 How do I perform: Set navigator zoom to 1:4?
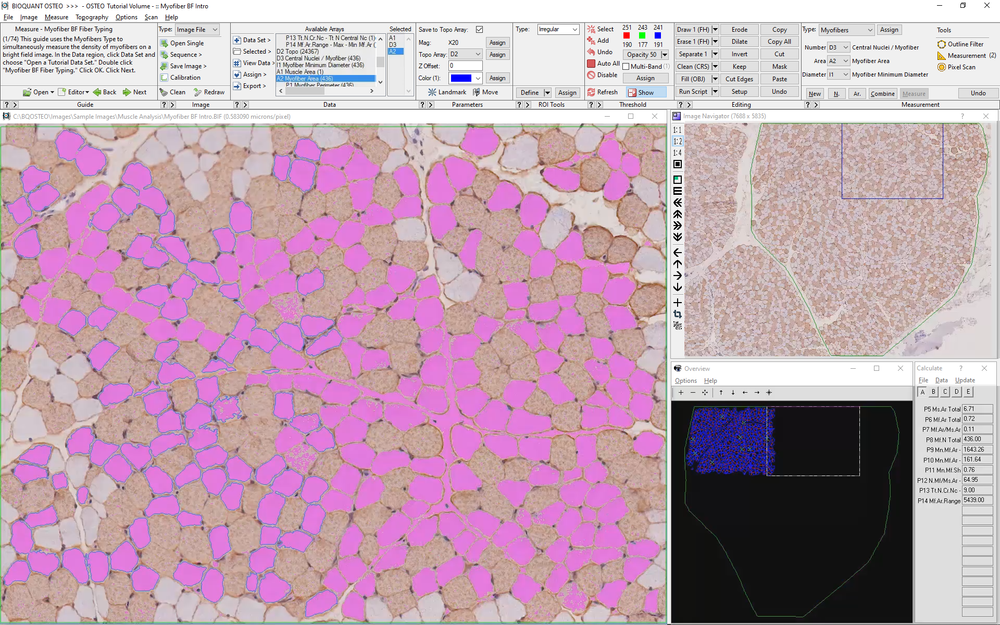[677, 153]
